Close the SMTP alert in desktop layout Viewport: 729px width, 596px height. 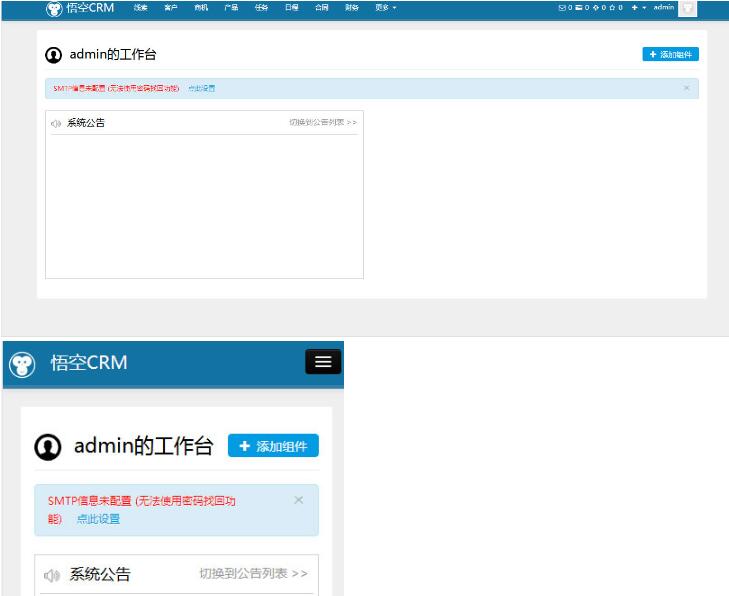[686, 88]
